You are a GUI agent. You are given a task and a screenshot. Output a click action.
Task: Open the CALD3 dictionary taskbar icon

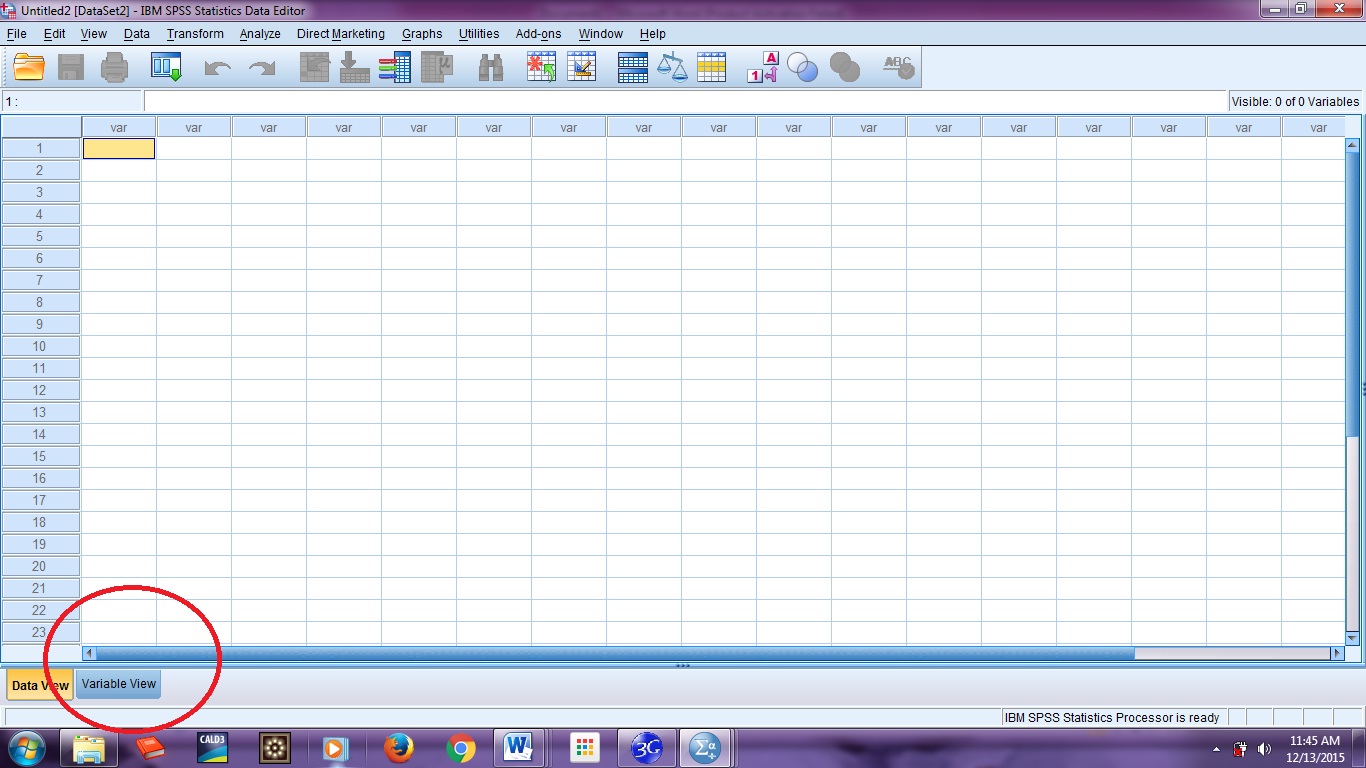(212, 748)
